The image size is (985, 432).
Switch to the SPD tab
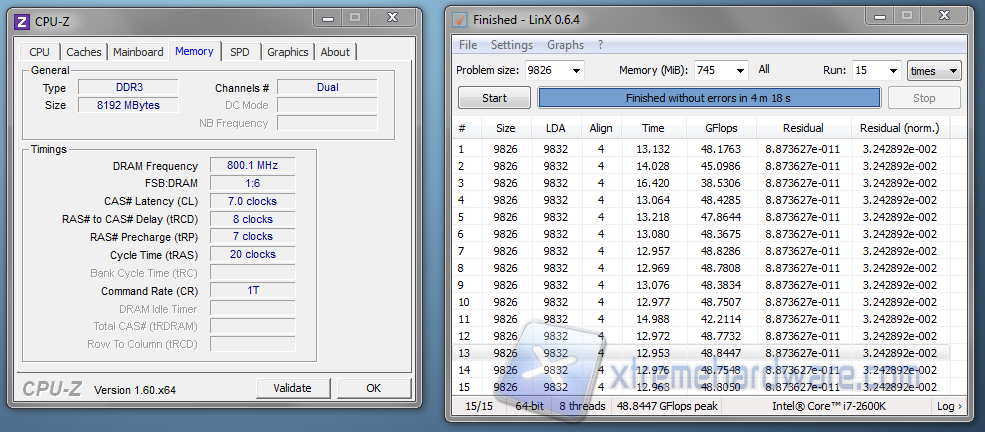click(x=240, y=52)
